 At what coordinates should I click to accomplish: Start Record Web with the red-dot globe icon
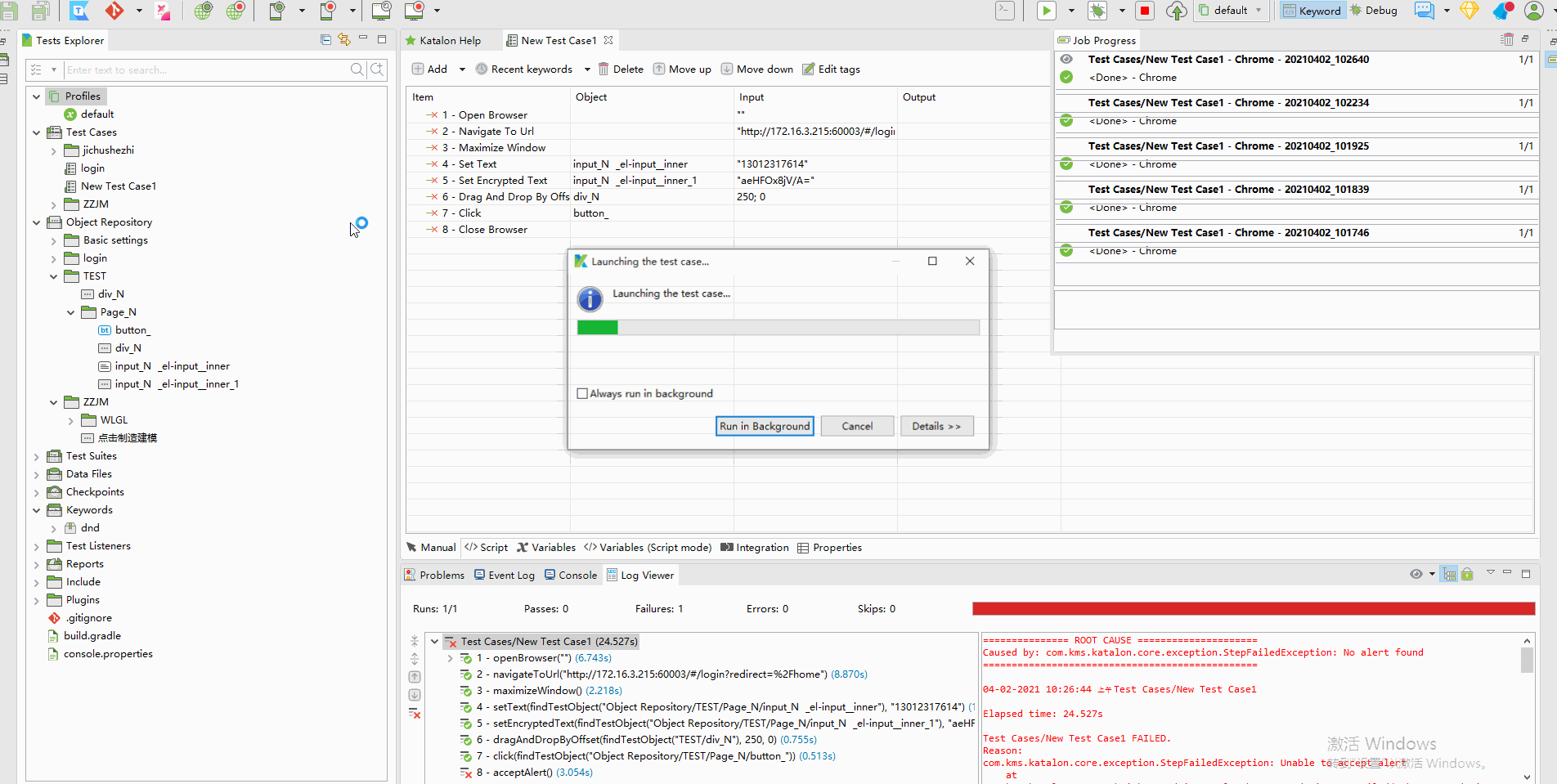pos(236,11)
